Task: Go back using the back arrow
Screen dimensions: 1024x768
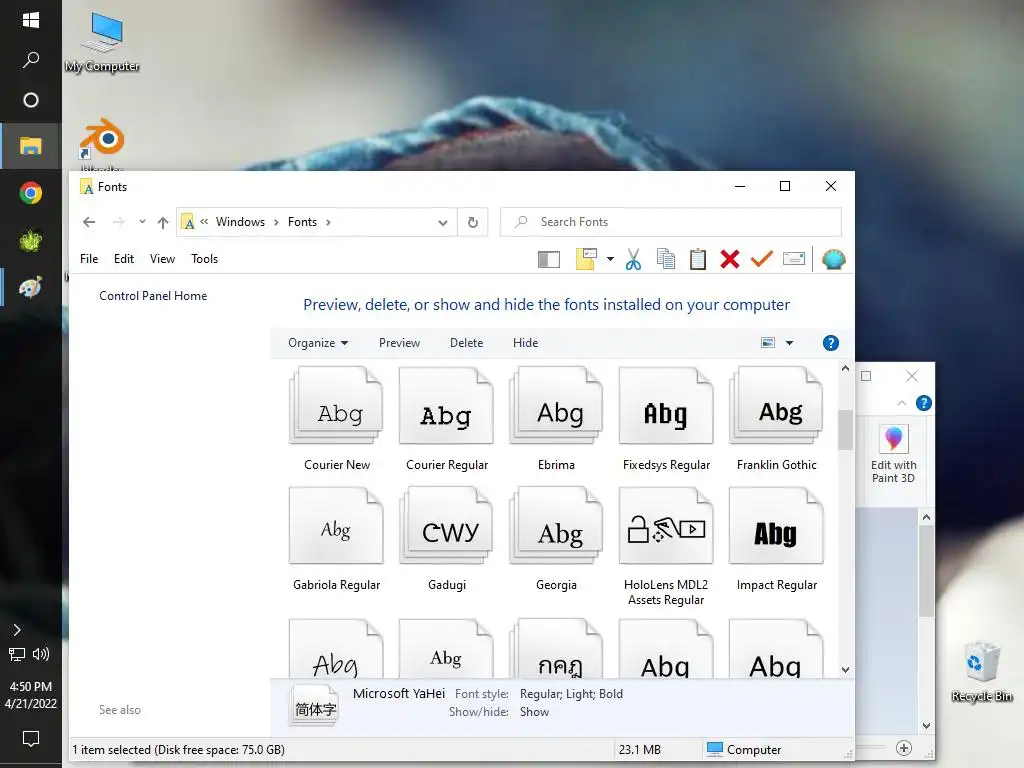Action: pos(89,222)
